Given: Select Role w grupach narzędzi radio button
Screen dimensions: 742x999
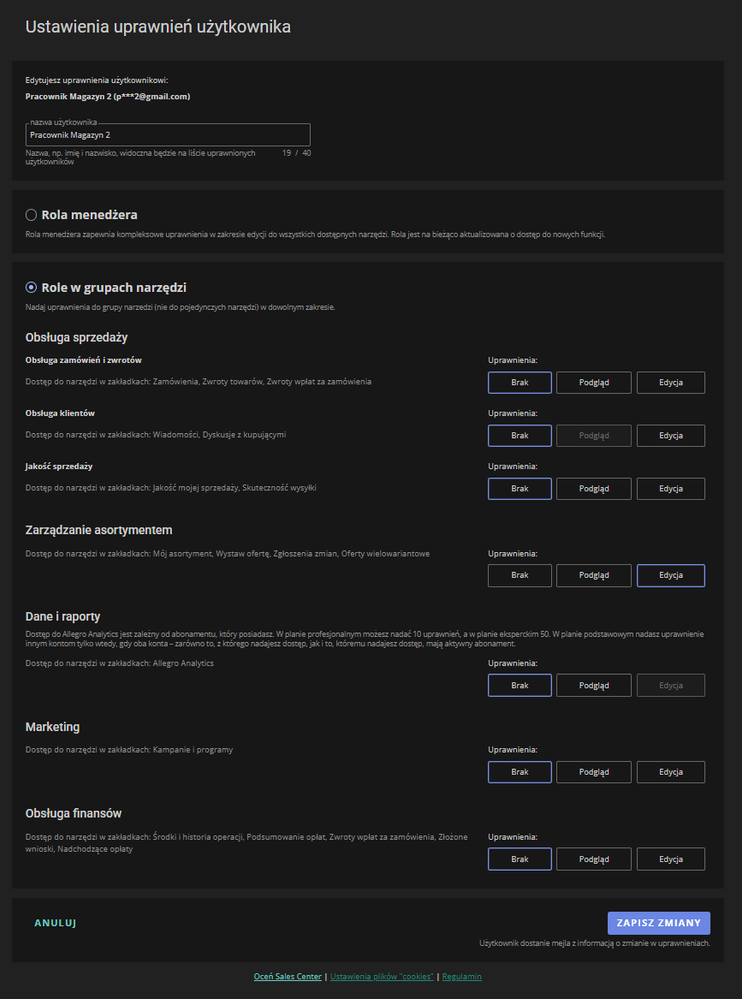Looking at the screenshot, I should pyautogui.click(x=31, y=288).
